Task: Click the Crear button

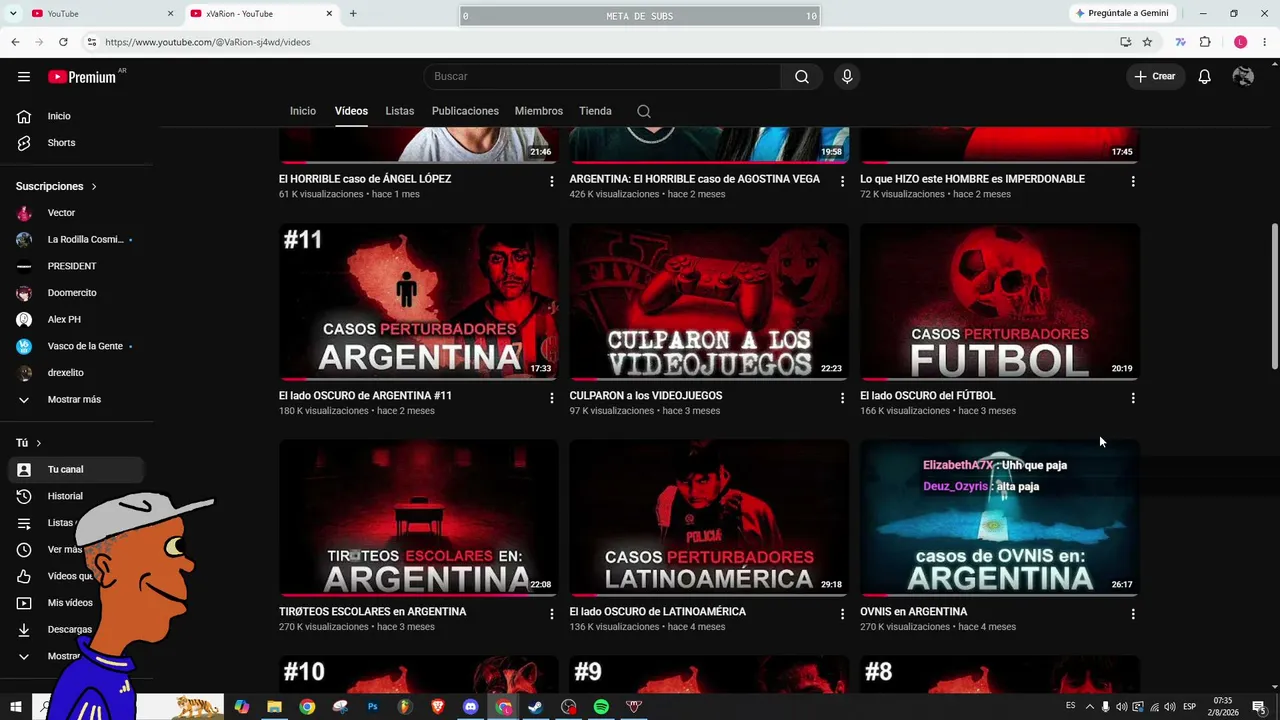Action: tap(1155, 77)
